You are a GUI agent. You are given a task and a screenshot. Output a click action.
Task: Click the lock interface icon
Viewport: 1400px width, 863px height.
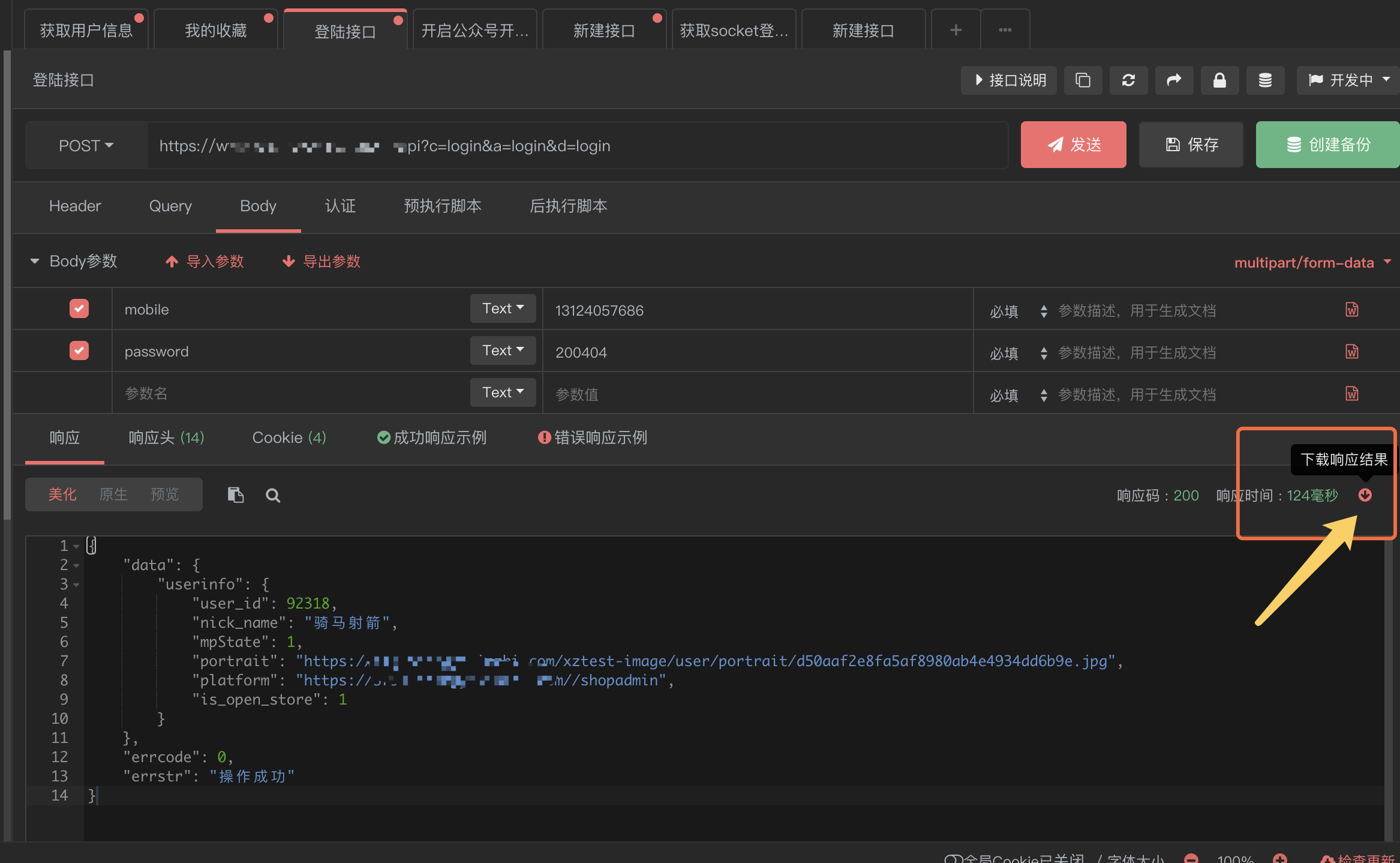coord(1219,80)
